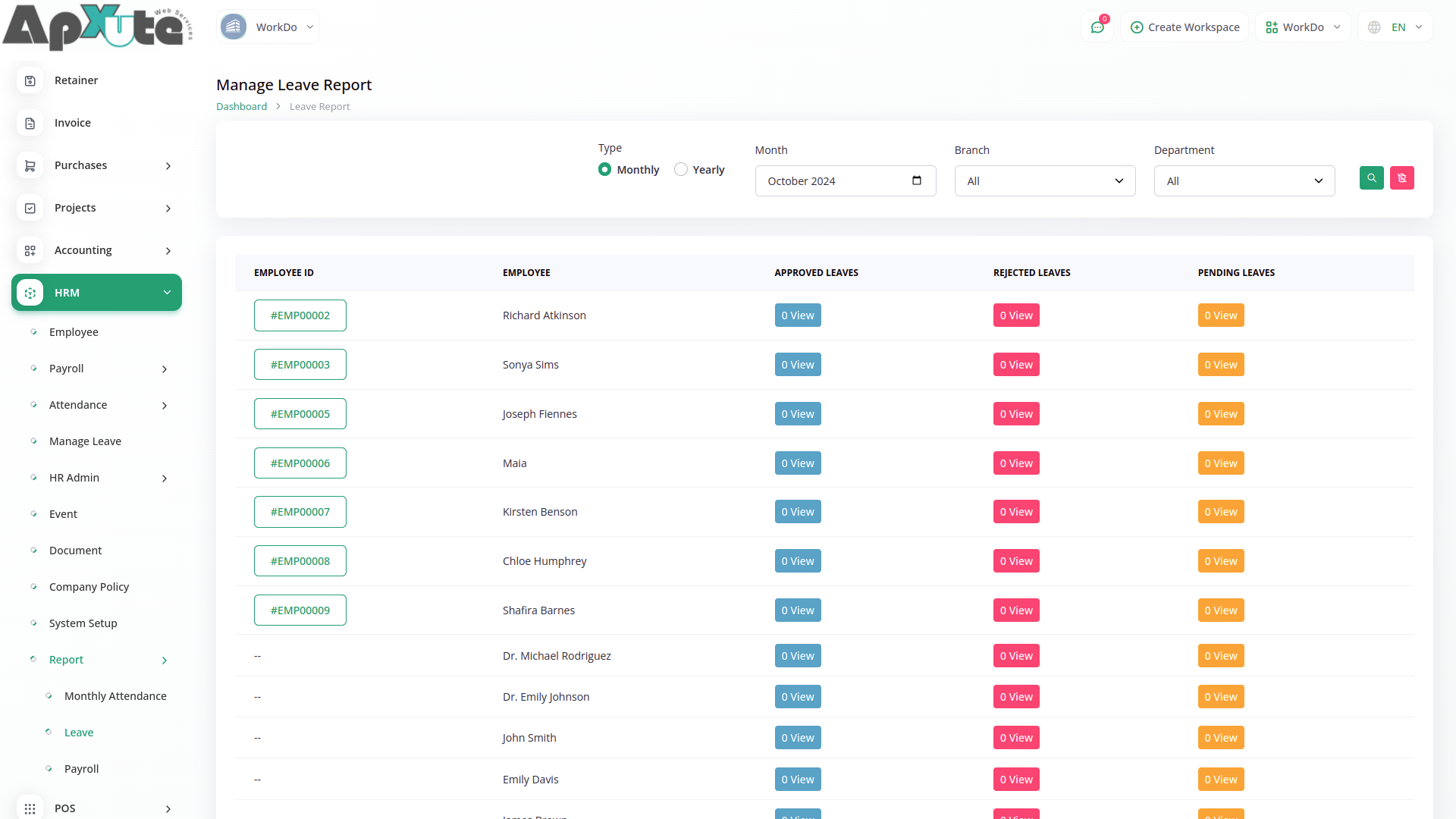Click the Dashboard breadcrumb link
The image size is (1456, 819).
click(241, 107)
